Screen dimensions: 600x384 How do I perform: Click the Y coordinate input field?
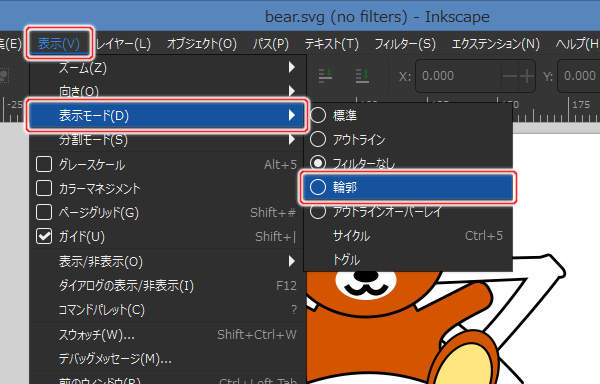(579, 76)
